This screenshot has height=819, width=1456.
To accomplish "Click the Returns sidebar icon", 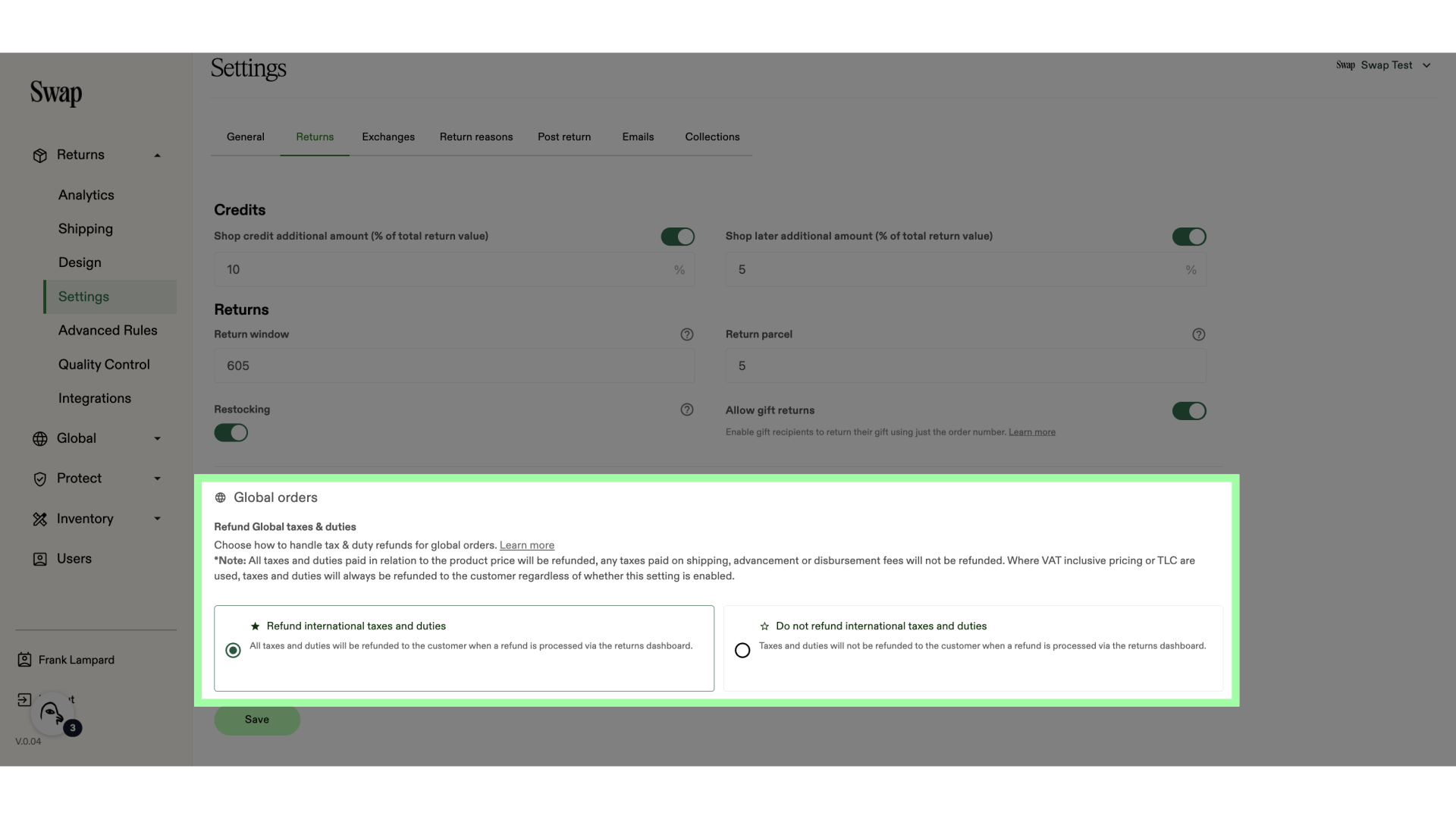I will (39, 155).
